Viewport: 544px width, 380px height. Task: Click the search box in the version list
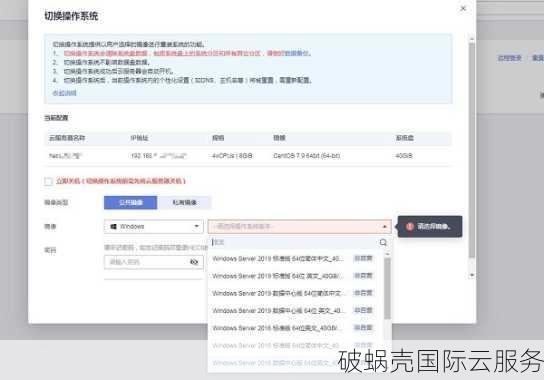pyautogui.click(x=294, y=242)
